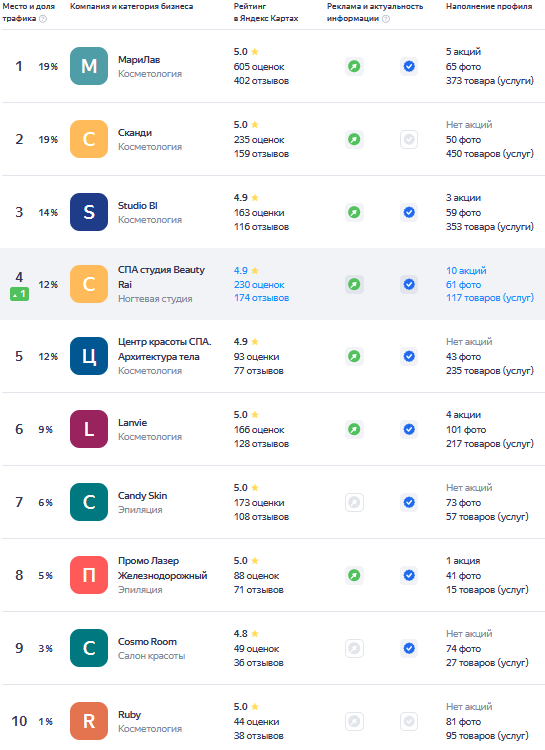
Task: Click the company name Studio BI
Action: tap(138, 206)
